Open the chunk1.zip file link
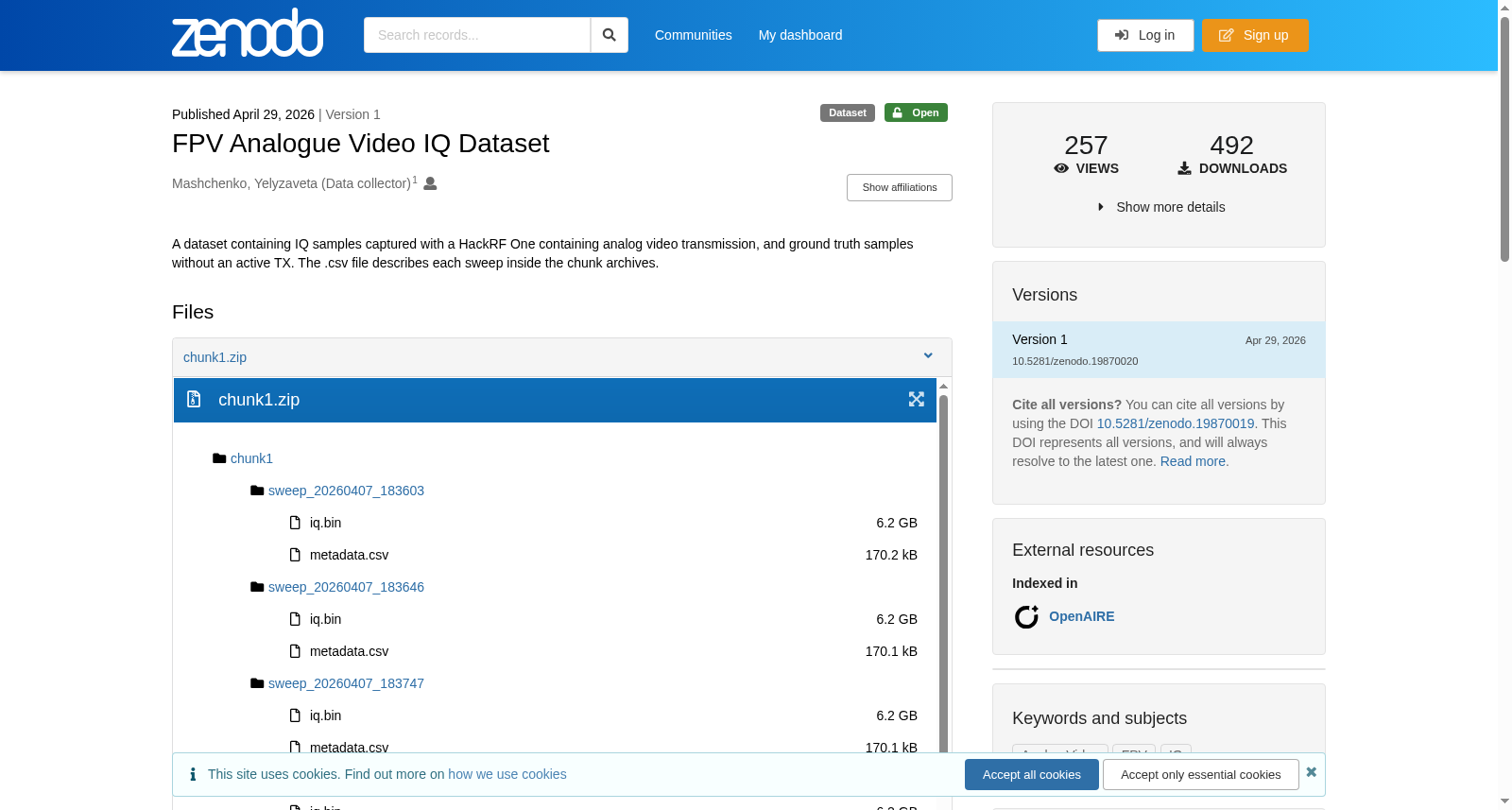This screenshot has height=810, width=1512. click(x=215, y=357)
